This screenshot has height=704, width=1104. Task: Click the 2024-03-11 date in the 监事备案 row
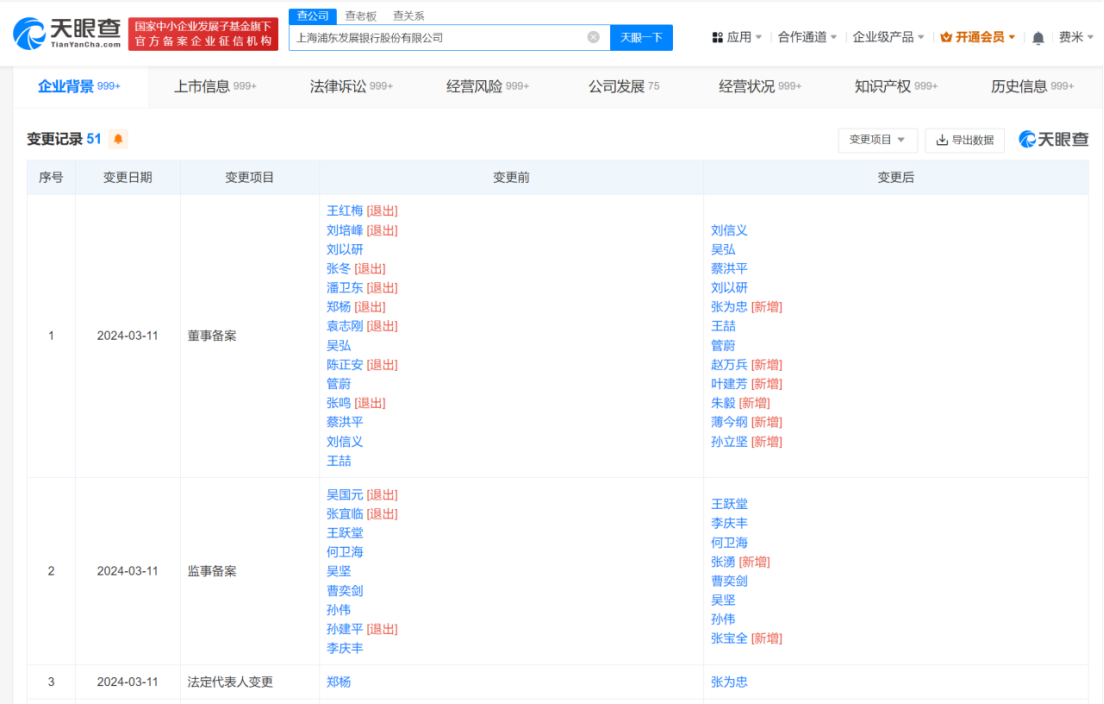127,571
